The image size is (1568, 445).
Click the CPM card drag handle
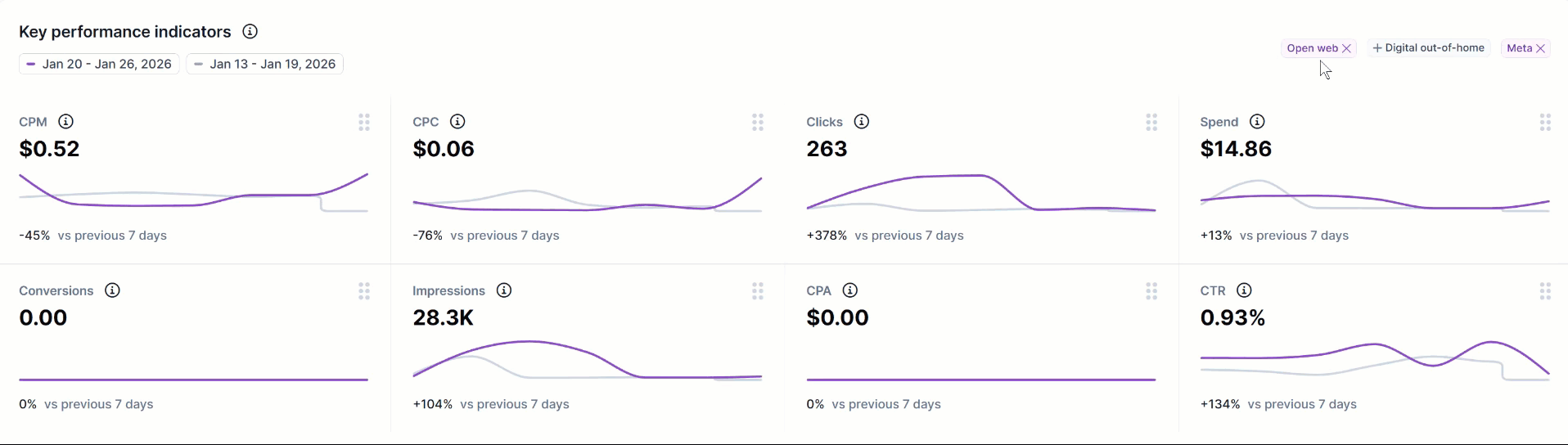tap(364, 123)
